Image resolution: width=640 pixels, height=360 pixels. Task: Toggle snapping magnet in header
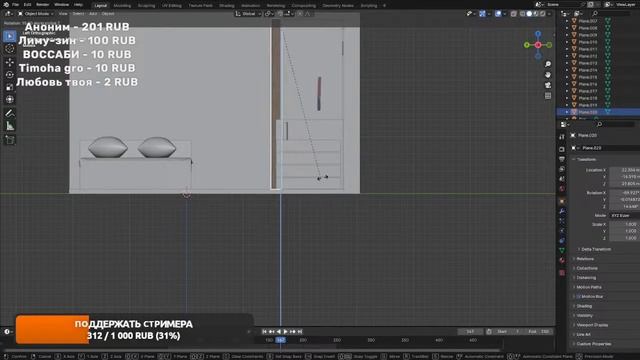coord(280,14)
